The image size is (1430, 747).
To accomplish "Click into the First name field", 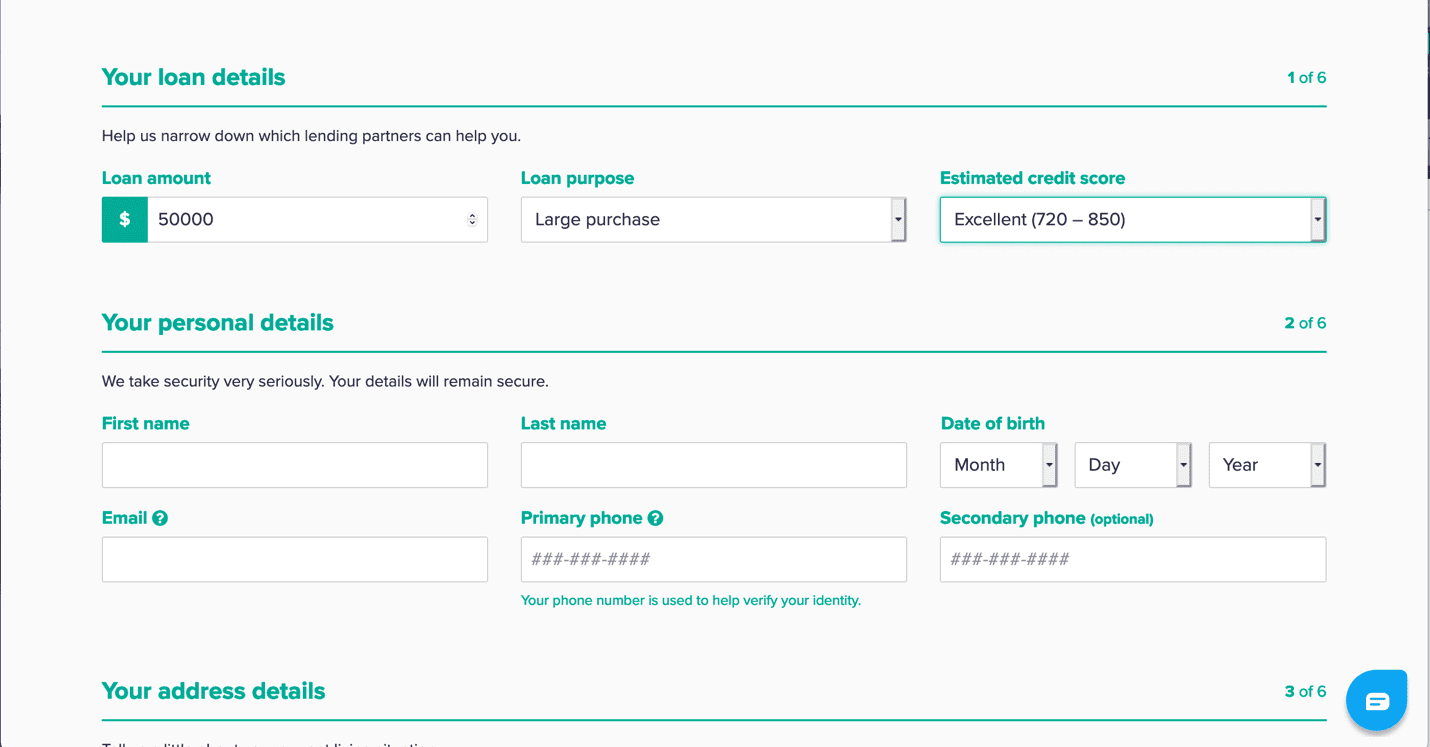I will [294, 465].
